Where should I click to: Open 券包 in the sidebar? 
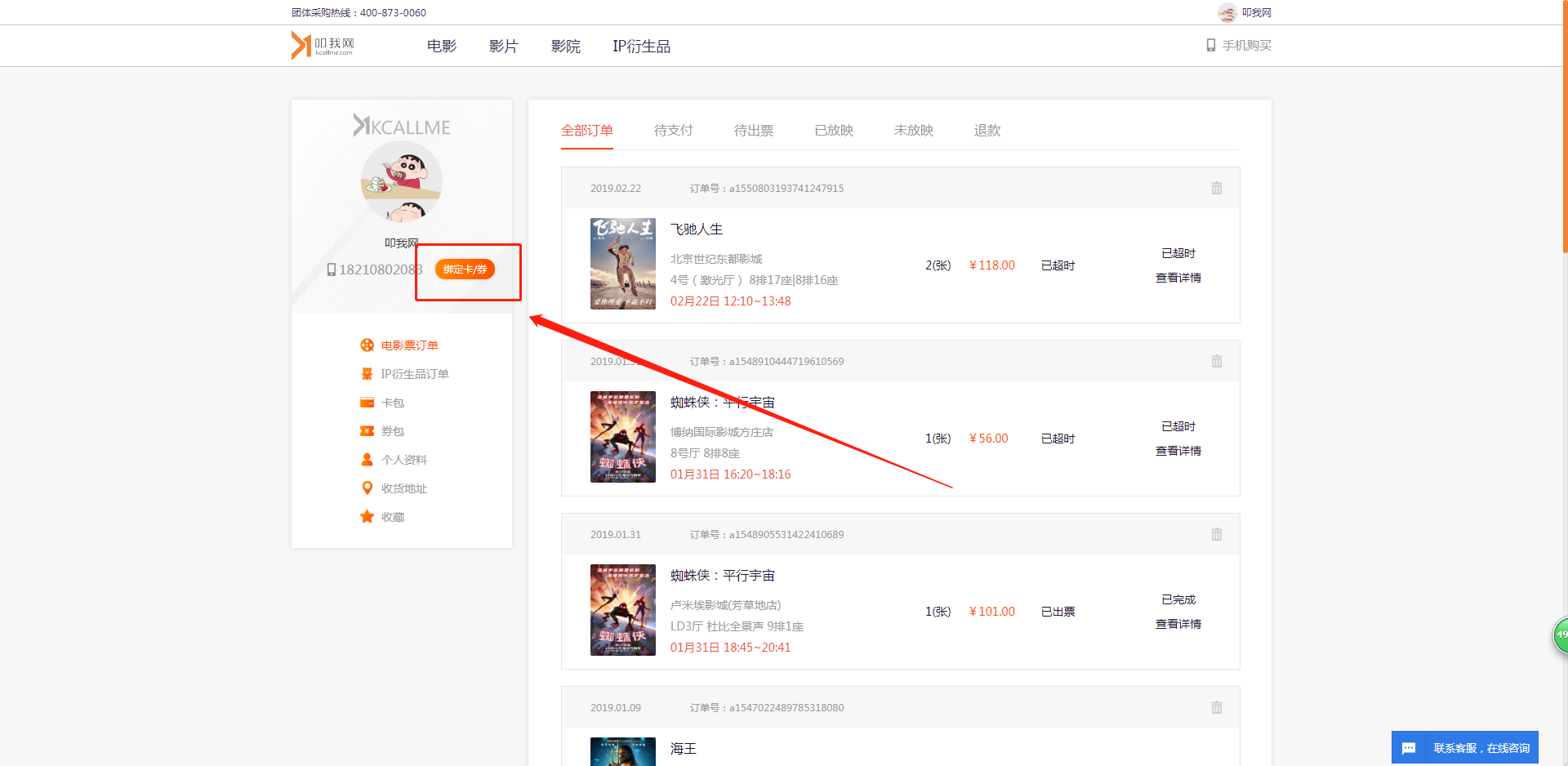click(x=393, y=431)
